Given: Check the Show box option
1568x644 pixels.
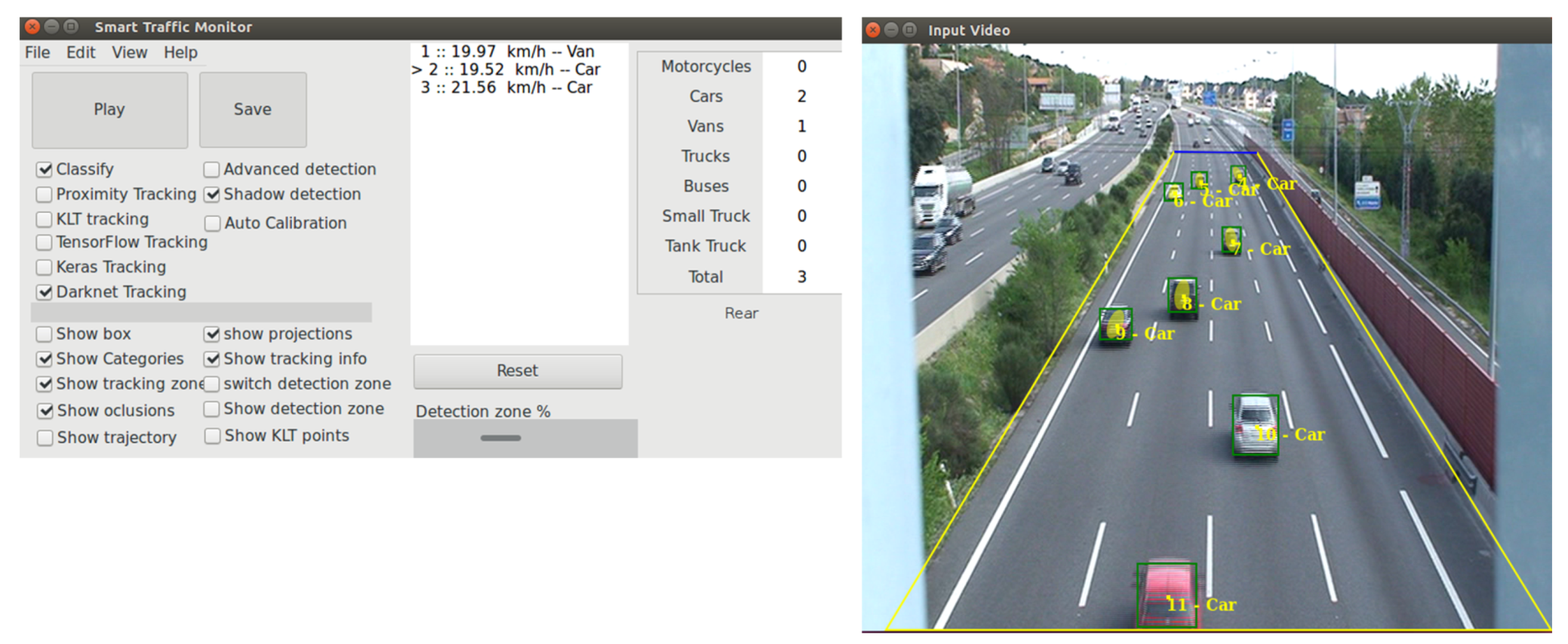Looking at the screenshot, I should pos(45,334).
